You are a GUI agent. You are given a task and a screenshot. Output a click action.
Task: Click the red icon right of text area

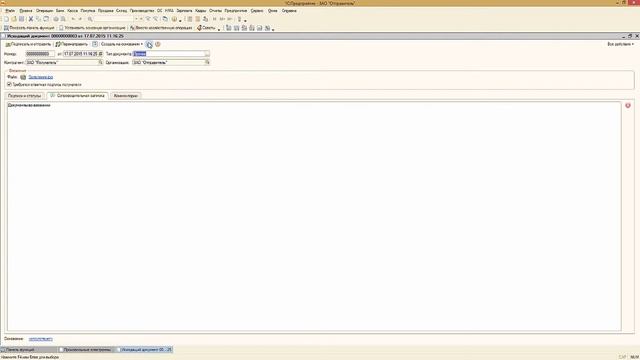(628, 105)
